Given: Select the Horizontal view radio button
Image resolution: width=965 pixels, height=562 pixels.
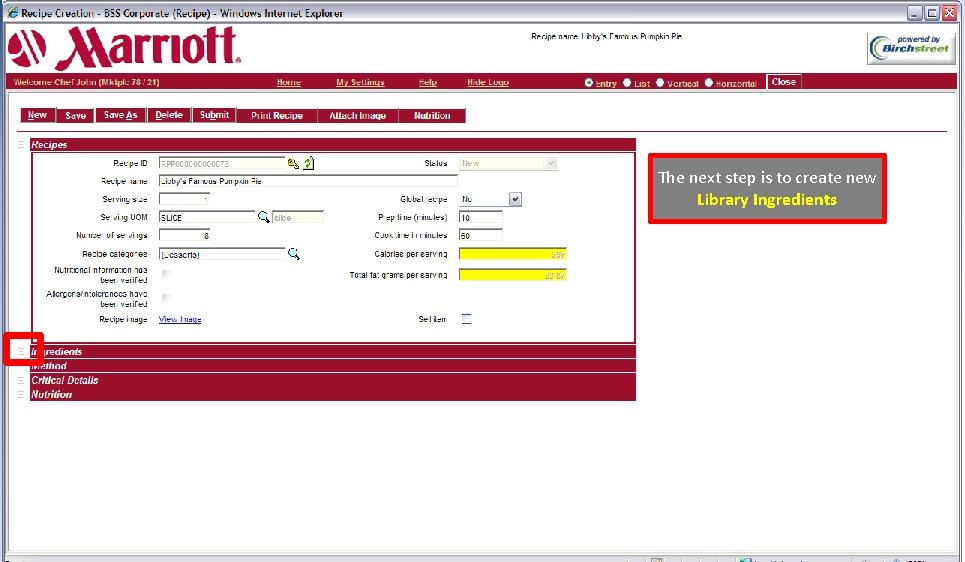Looking at the screenshot, I should click(708, 82).
